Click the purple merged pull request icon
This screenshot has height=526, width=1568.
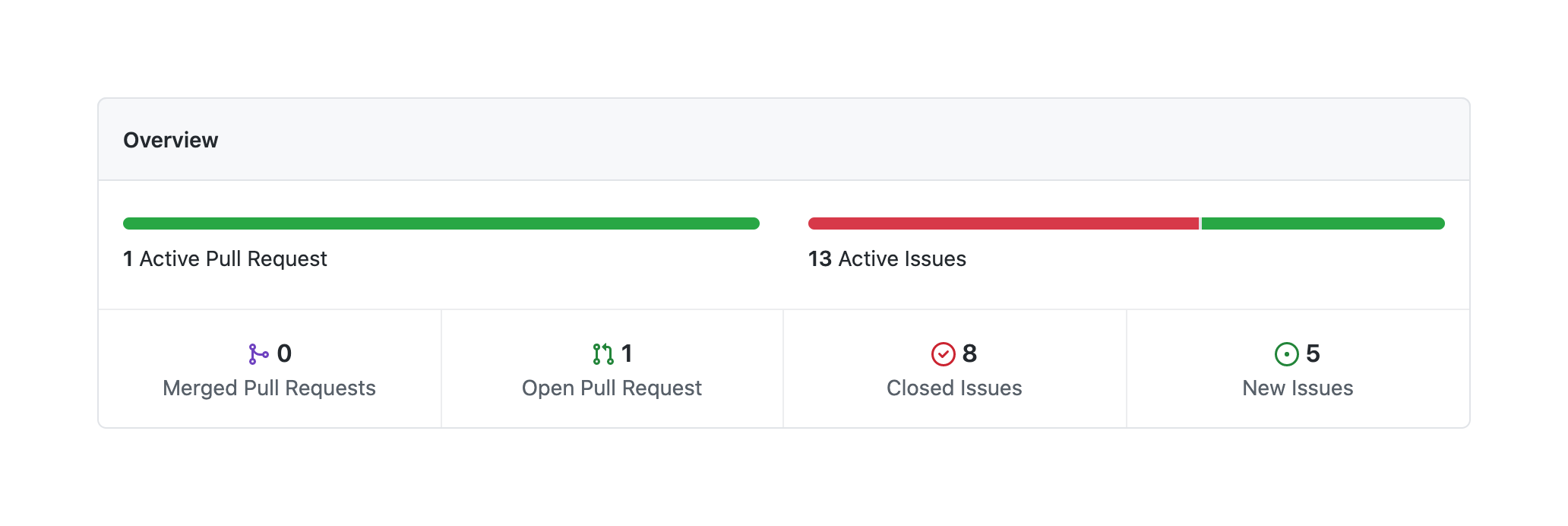pos(258,354)
